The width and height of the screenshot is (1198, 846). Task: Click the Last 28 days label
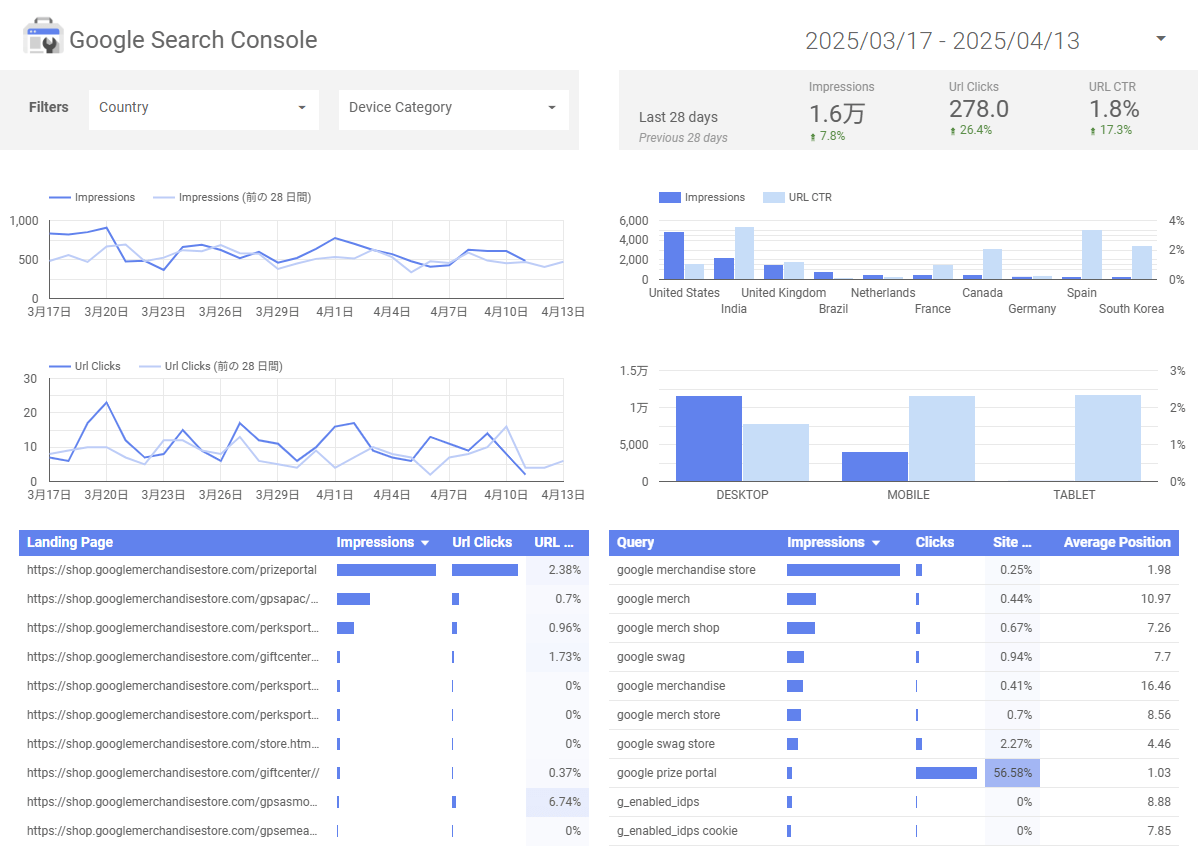click(678, 117)
